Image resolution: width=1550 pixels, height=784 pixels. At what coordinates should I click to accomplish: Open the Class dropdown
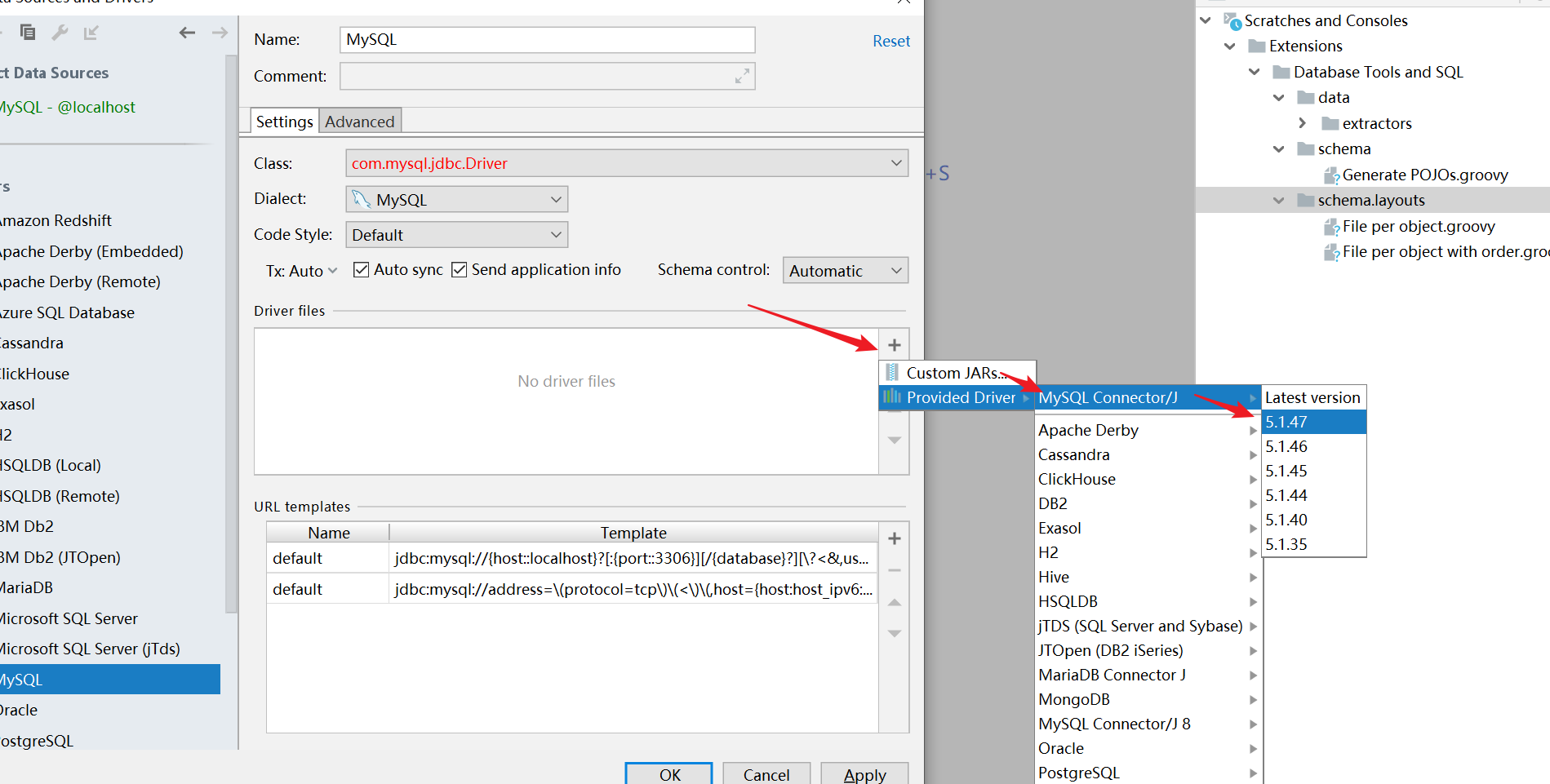(626, 163)
